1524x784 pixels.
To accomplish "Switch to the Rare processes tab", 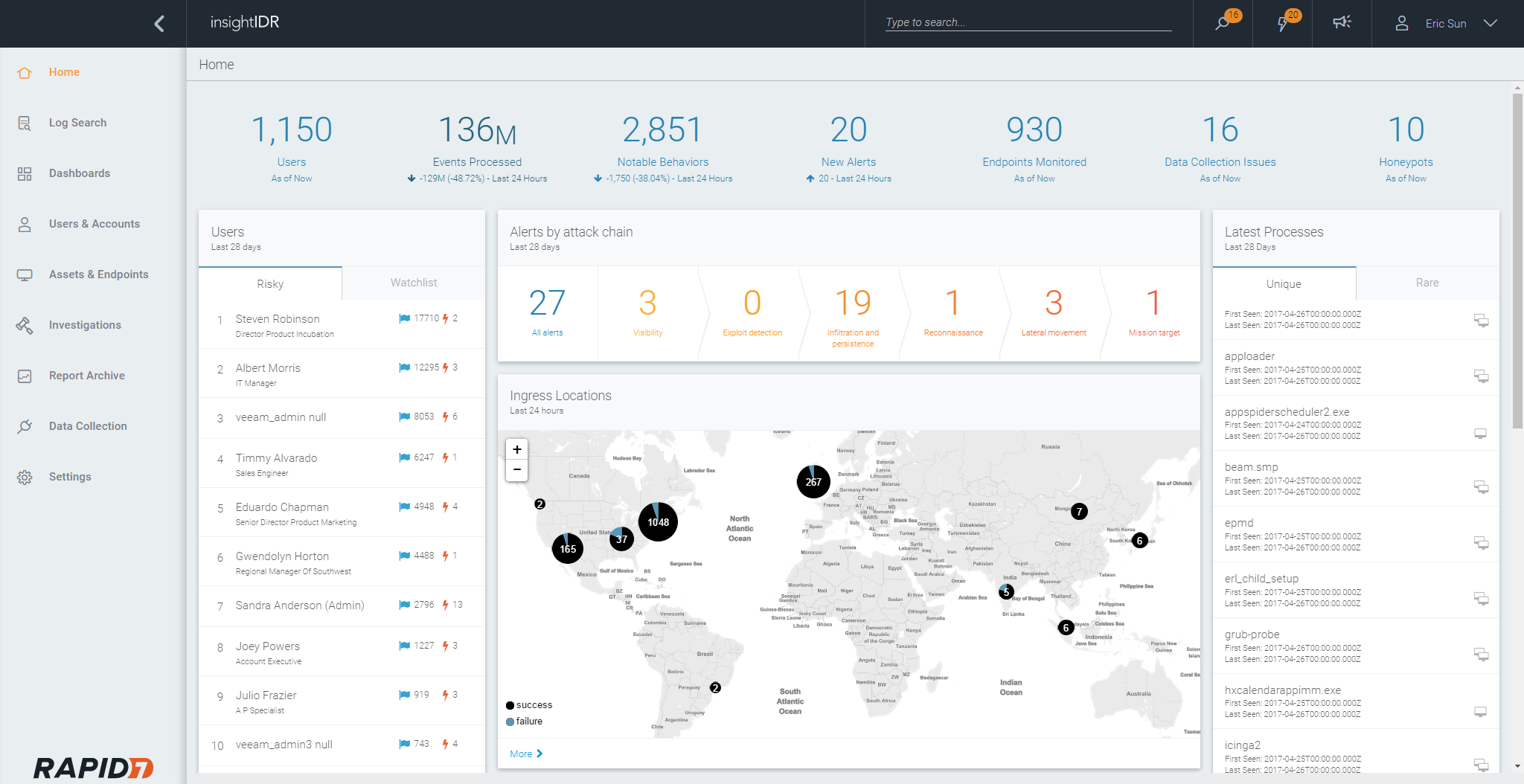I will coord(1427,283).
